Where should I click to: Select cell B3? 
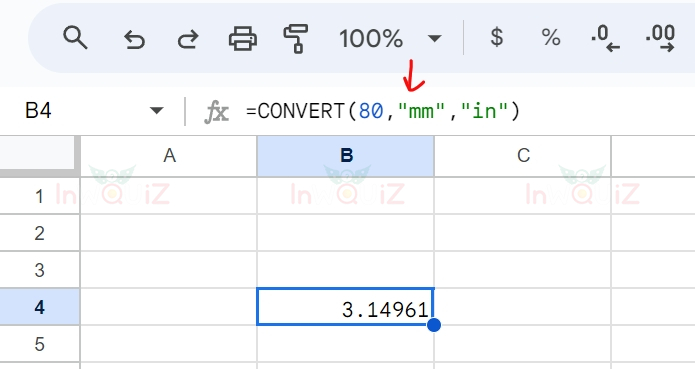tap(346, 270)
